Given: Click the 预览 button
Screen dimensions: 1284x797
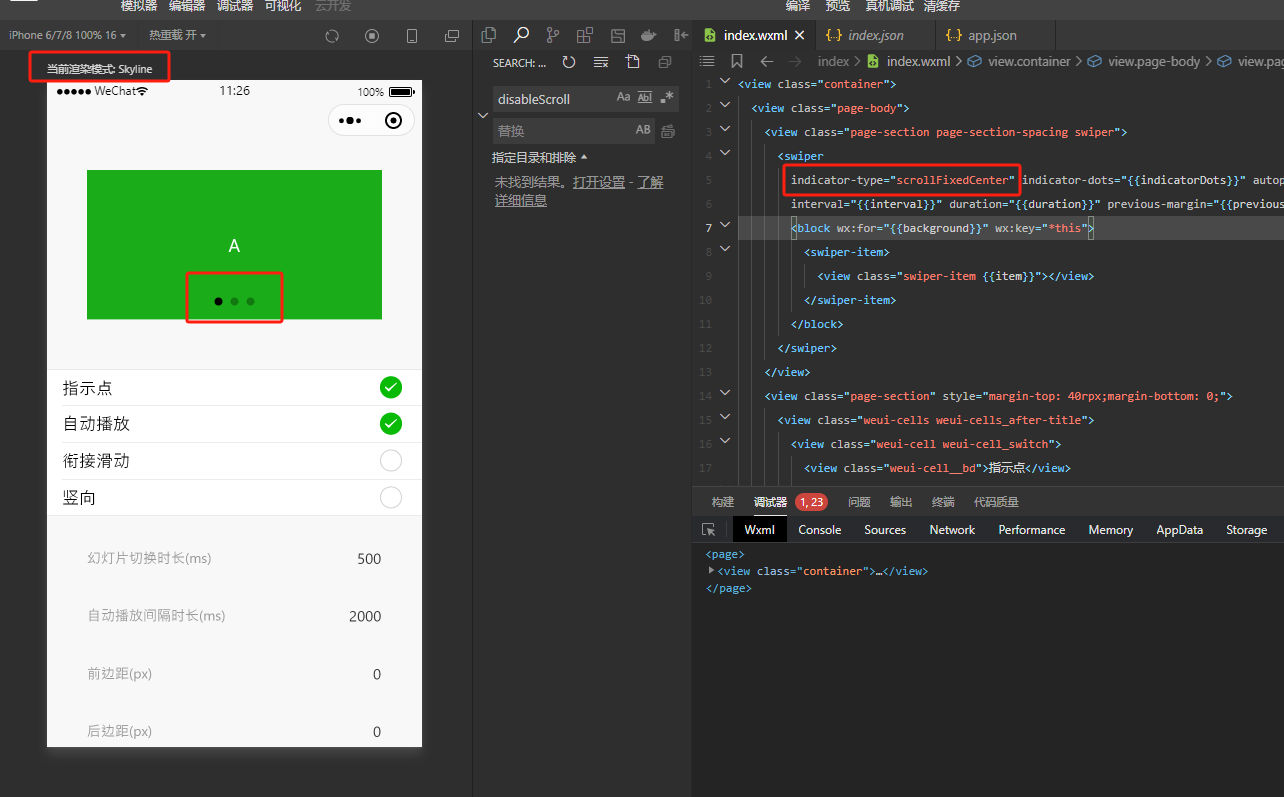Looking at the screenshot, I should (x=838, y=6).
